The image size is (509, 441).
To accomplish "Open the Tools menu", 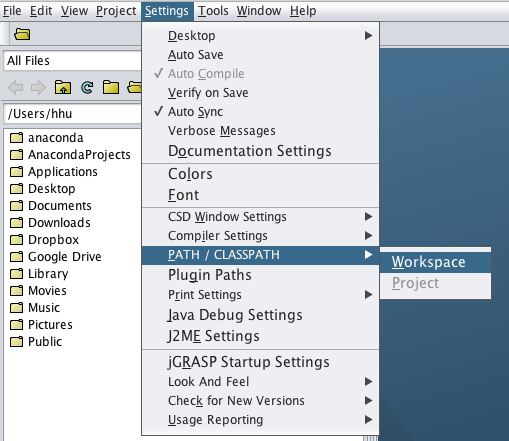I will coord(213,11).
